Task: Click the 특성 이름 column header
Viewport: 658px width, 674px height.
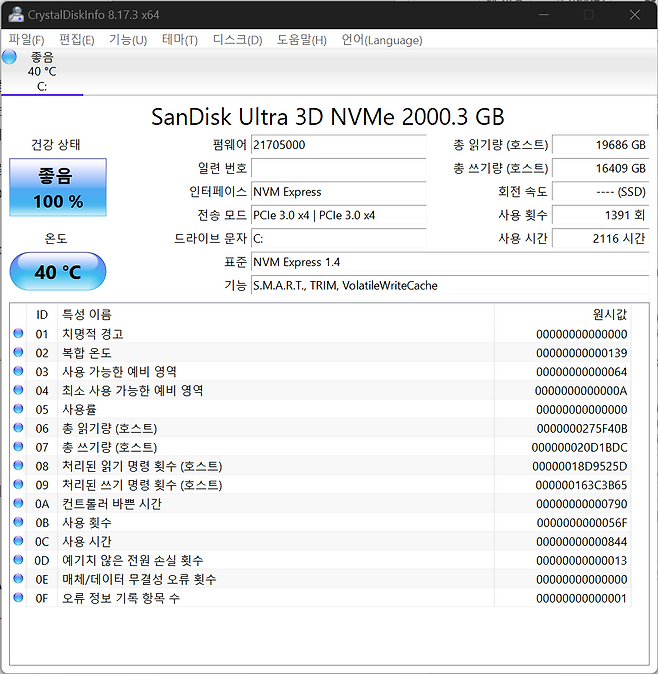Action: click(x=86, y=314)
